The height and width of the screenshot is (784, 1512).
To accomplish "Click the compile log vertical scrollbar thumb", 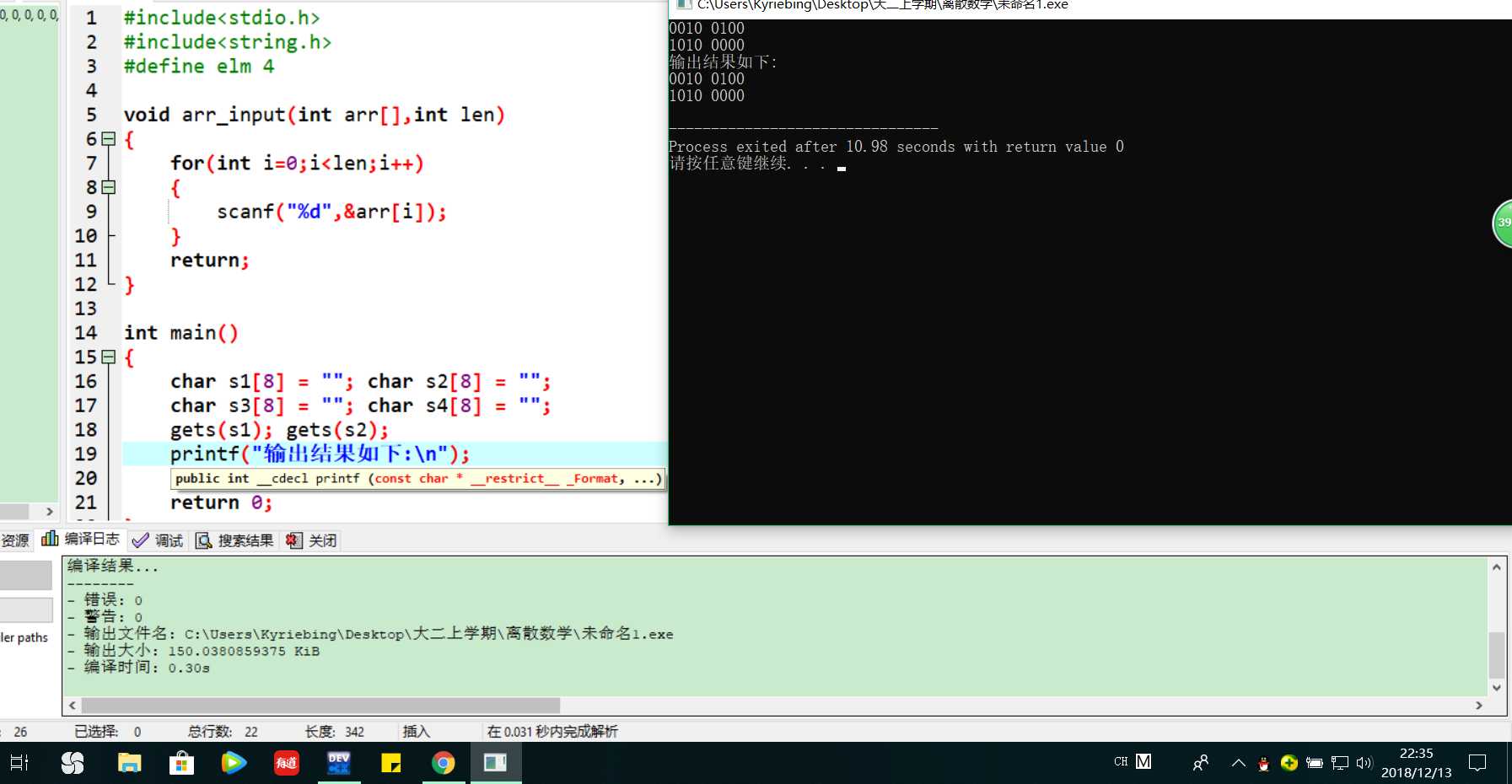I will pyautogui.click(x=1497, y=654).
